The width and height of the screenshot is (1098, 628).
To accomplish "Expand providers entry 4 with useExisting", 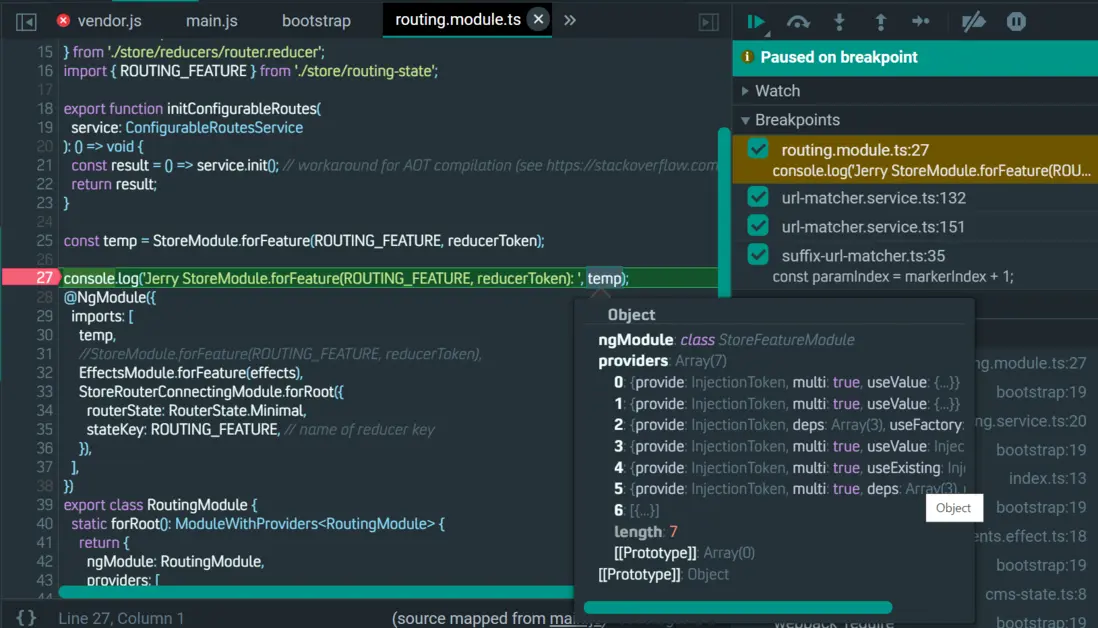I will pyautogui.click(x=789, y=468).
